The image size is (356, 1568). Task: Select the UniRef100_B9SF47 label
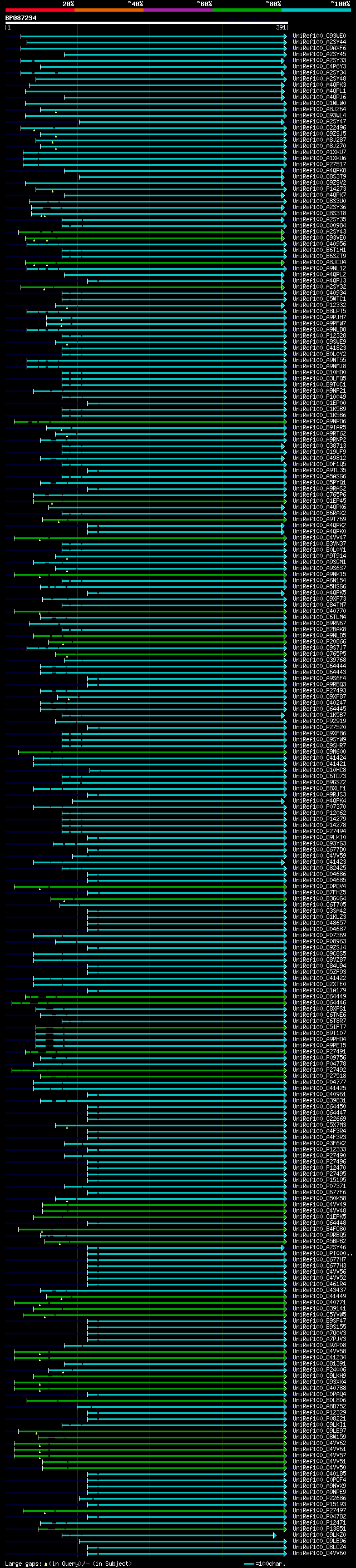tap(319, 1321)
